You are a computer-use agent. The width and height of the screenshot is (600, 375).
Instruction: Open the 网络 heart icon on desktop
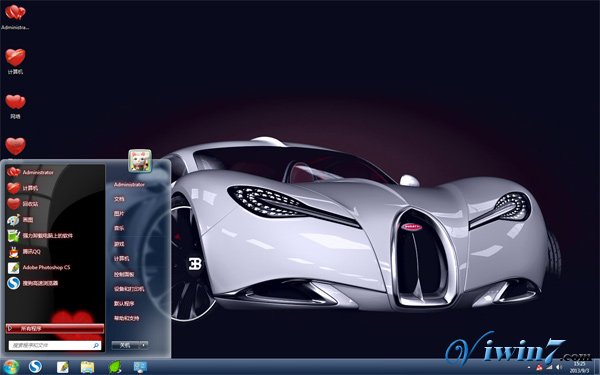tap(15, 102)
